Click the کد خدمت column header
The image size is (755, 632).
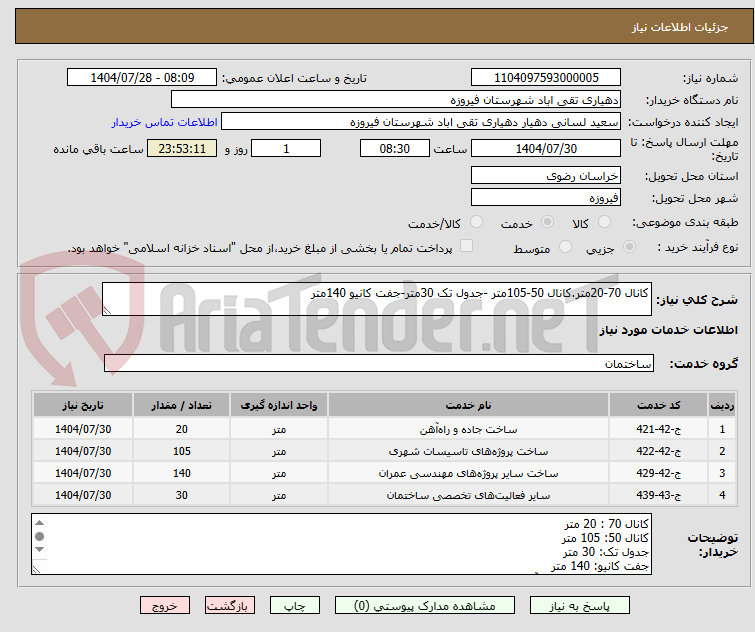tap(658, 405)
